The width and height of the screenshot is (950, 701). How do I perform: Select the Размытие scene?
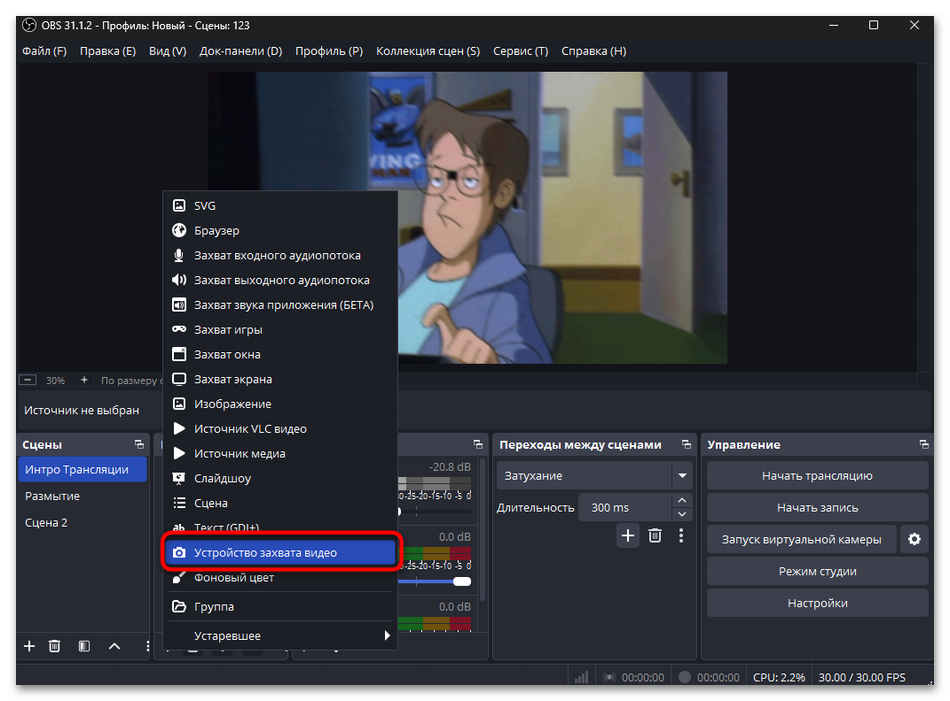point(82,496)
